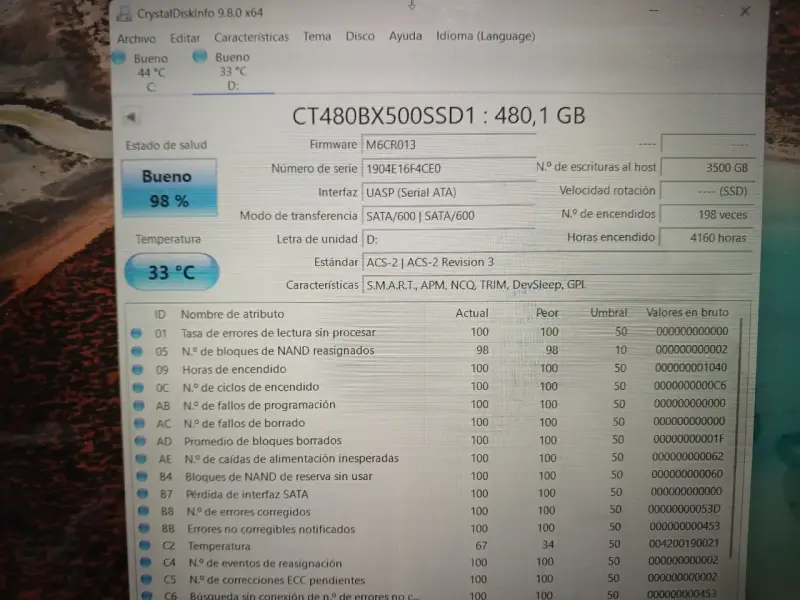Click status dot for attribute 01
The width and height of the screenshot is (800, 600).
point(136,333)
